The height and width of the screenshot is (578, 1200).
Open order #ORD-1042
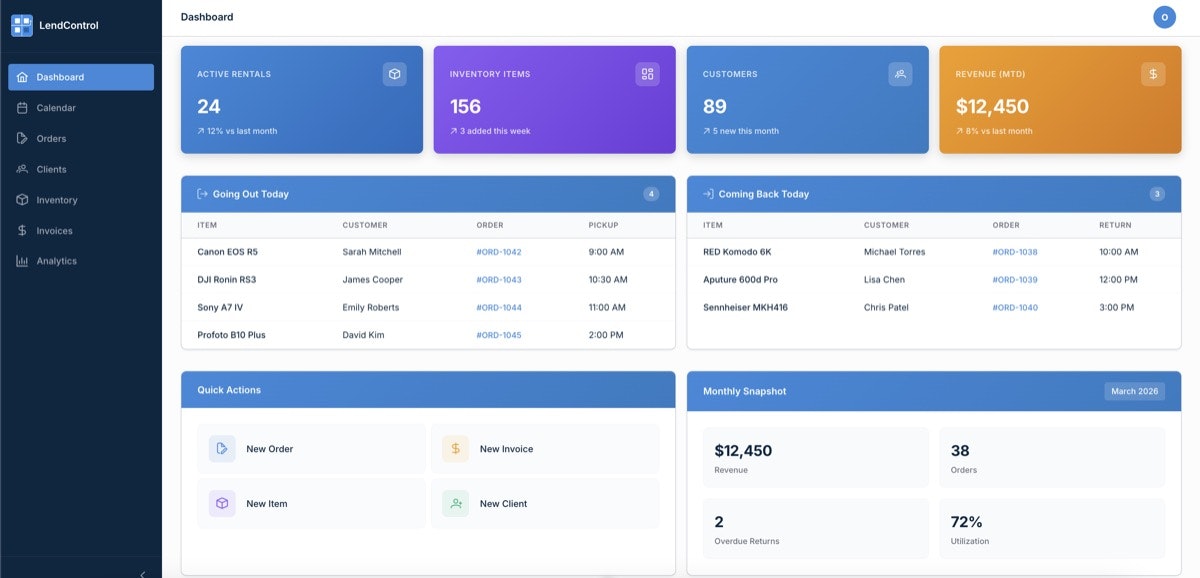point(499,251)
